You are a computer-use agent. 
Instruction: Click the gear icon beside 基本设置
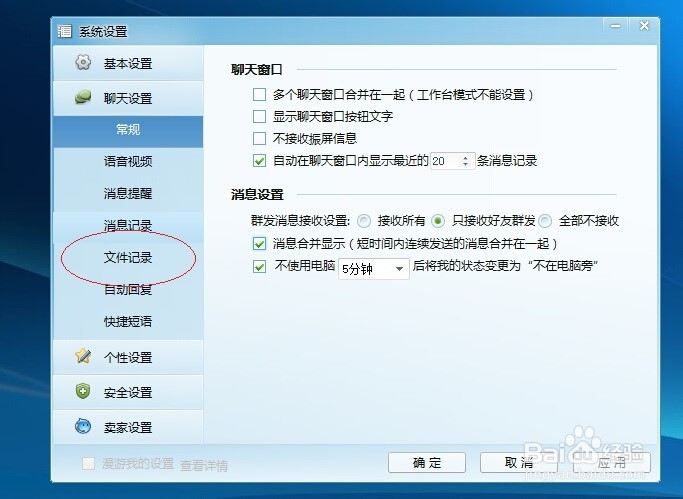click(83, 62)
